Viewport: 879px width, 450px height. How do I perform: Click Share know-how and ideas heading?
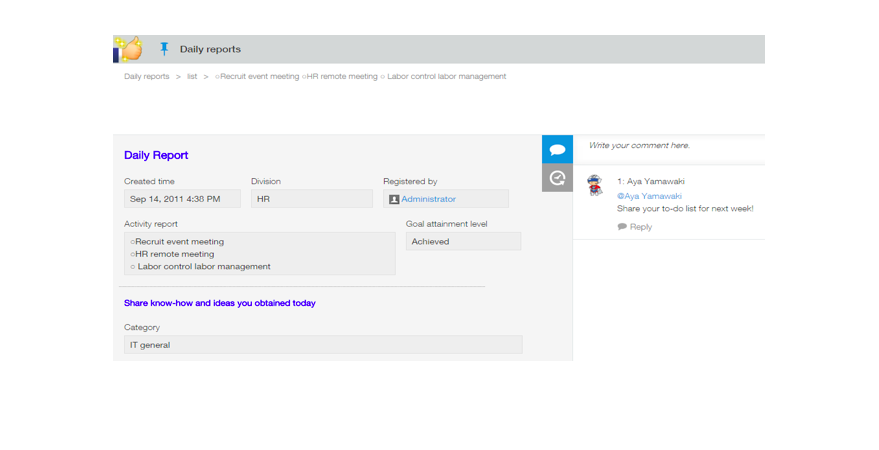[220, 303]
